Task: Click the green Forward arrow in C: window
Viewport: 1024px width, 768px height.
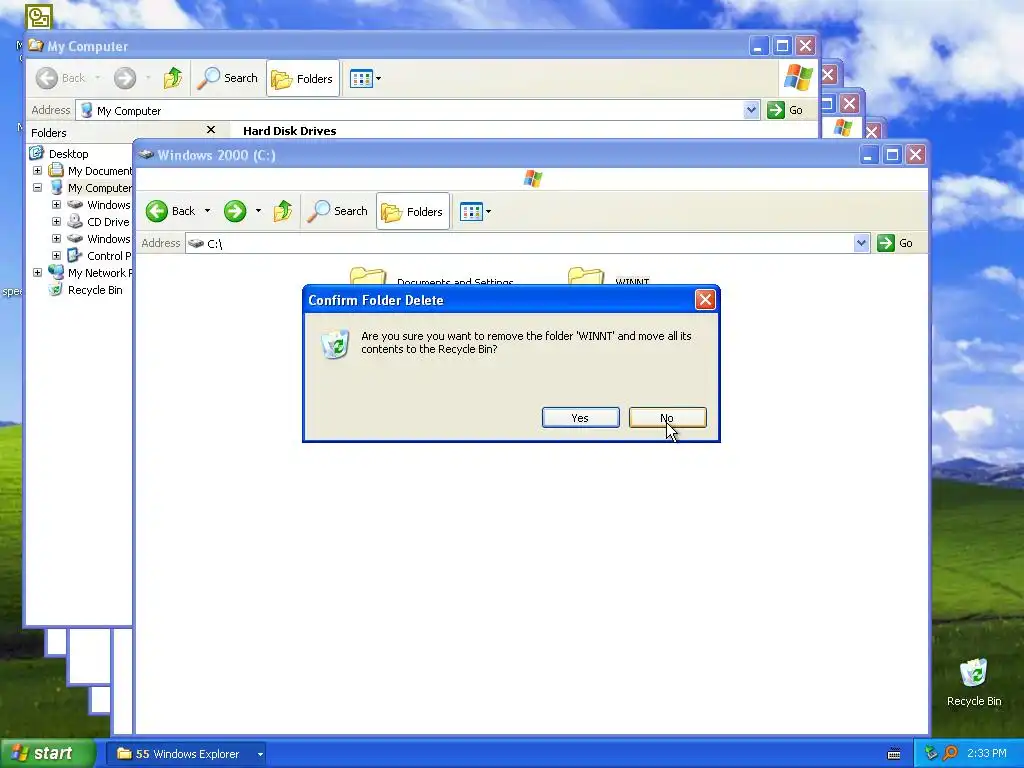Action: point(235,211)
